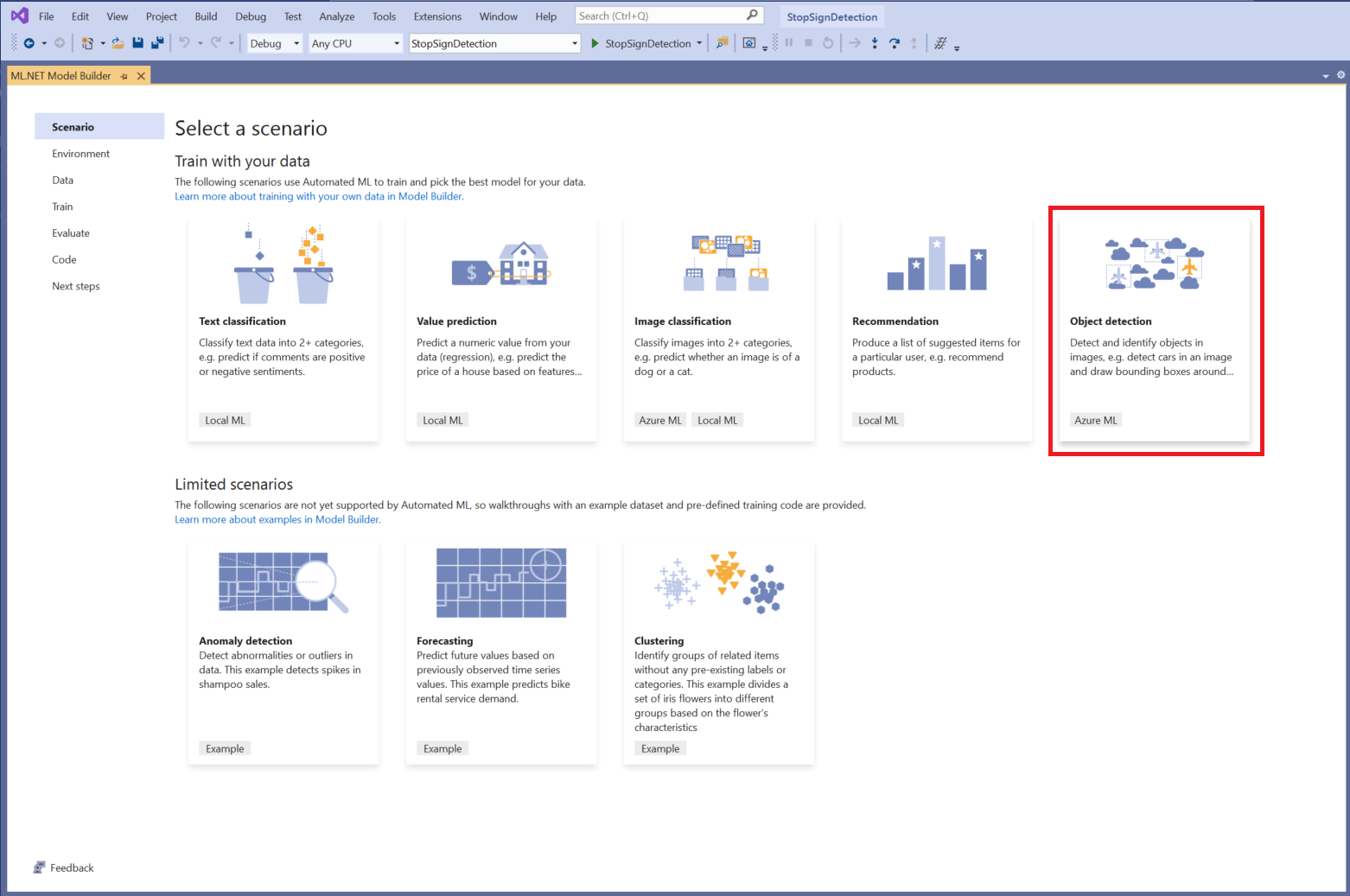Click the Navigate Backward arrow icon
The height and width of the screenshot is (896, 1350).
point(29,42)
